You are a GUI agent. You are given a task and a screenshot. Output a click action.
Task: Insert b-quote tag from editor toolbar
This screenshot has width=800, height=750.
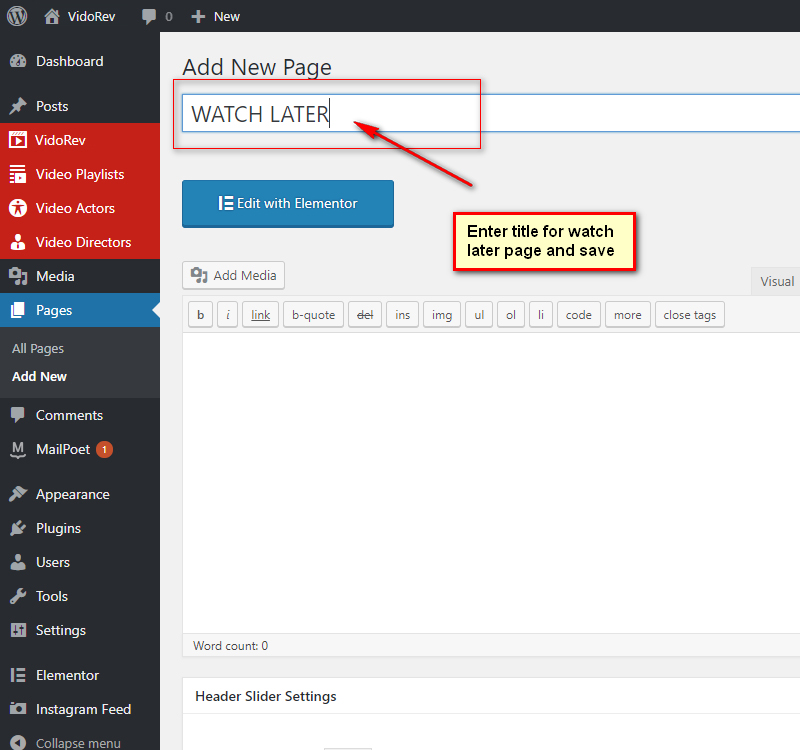tap(313, 315)
